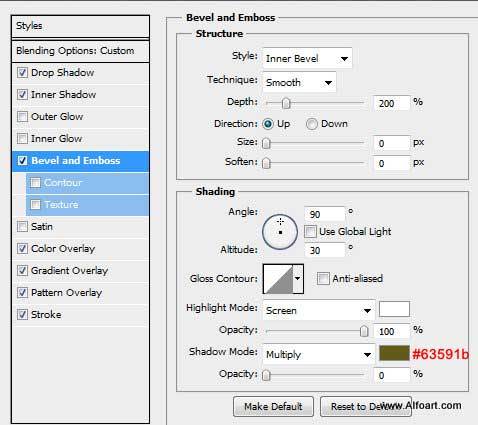Enable the Anti-aliased checkbox

click(x=323, y=279)
